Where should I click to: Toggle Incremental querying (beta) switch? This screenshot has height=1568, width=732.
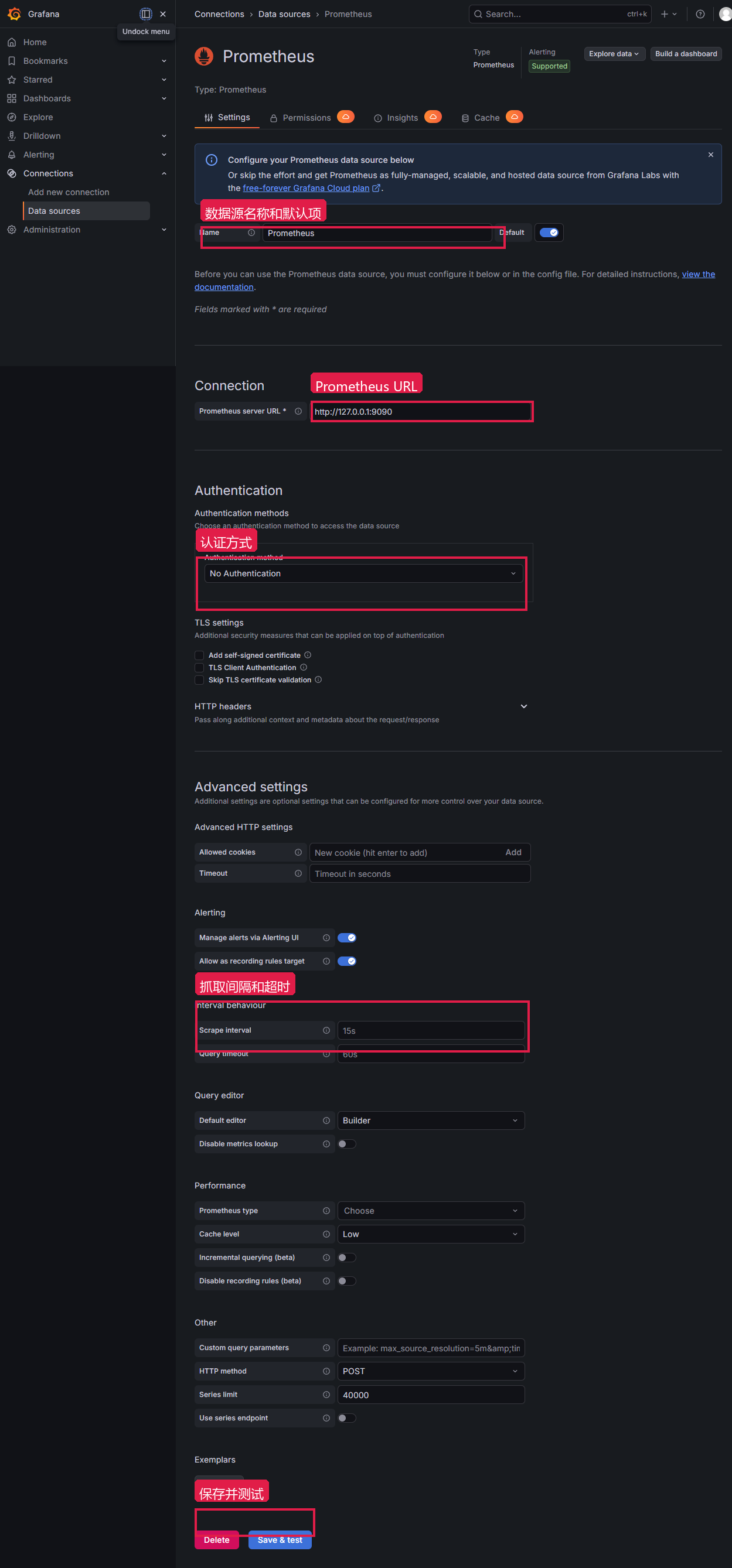click(x=346, y=1258)
